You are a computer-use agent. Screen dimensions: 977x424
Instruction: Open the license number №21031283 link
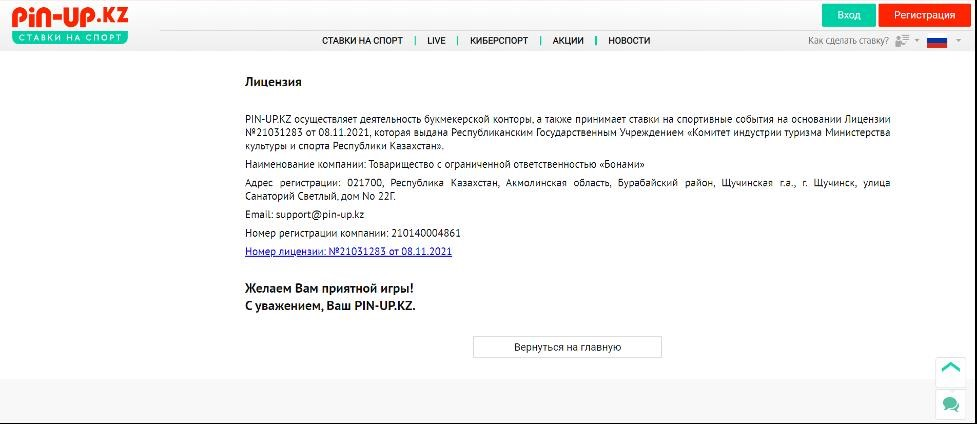[x=348, y=252]
